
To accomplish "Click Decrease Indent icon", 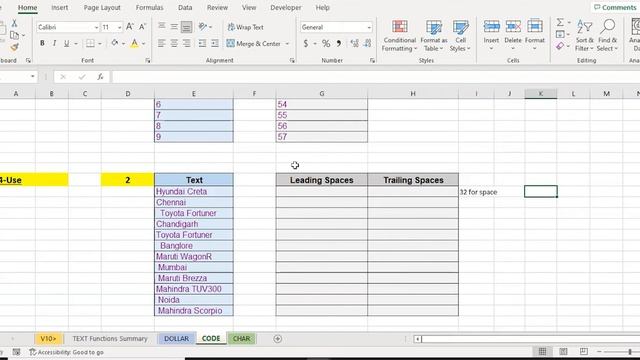I will pos(202,43).
